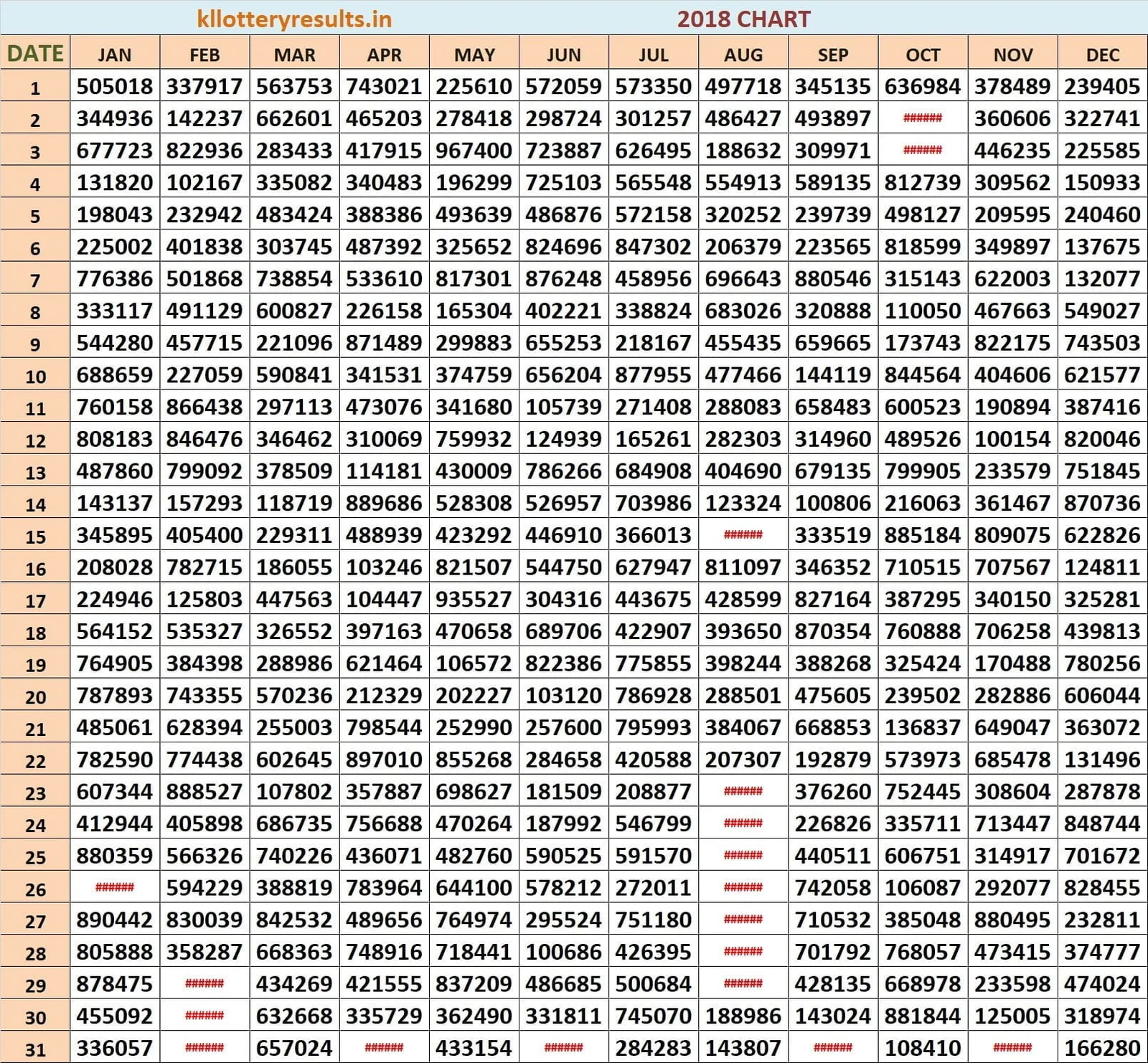Select date row number 15

tap(35, 537)
